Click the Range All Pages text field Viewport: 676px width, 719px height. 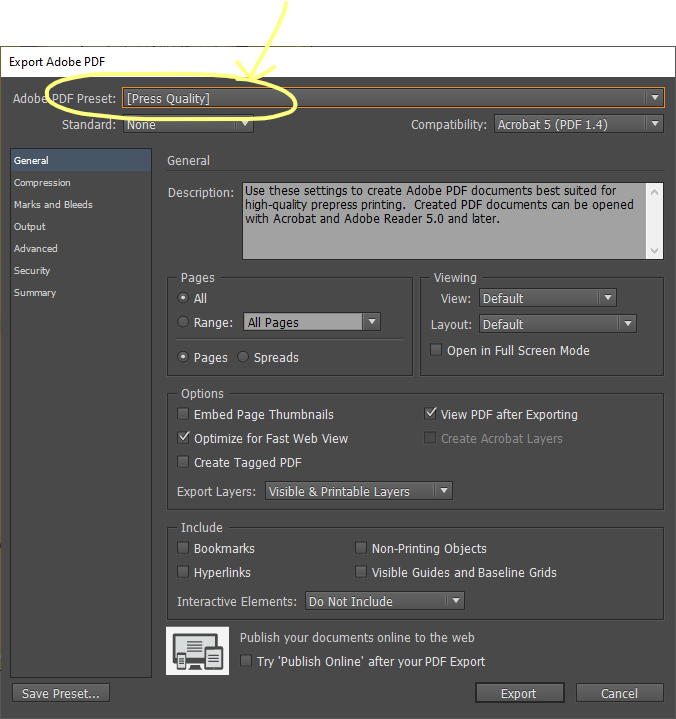click(303, 322)
